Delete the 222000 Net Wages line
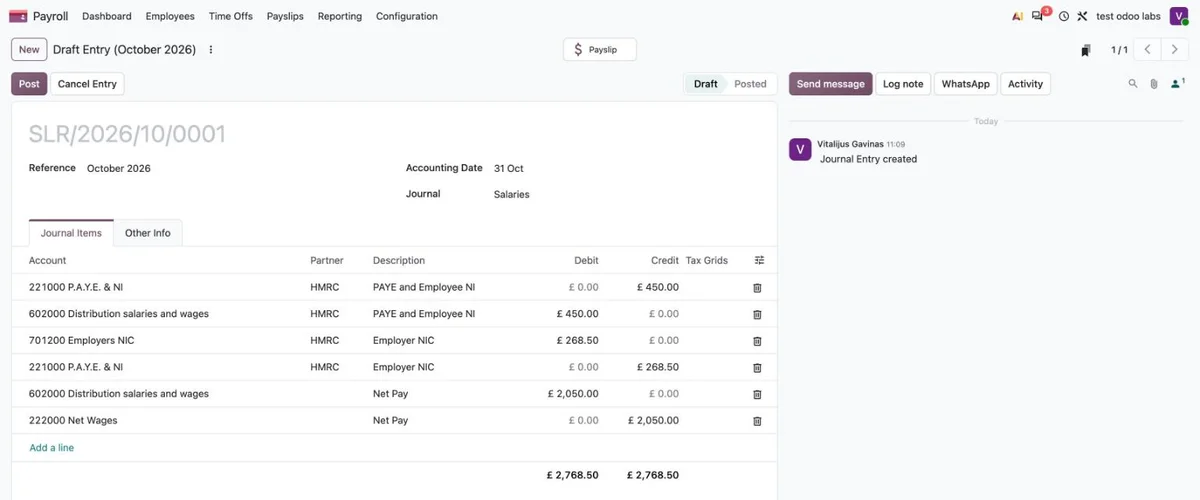 click(x=757, y=421)
